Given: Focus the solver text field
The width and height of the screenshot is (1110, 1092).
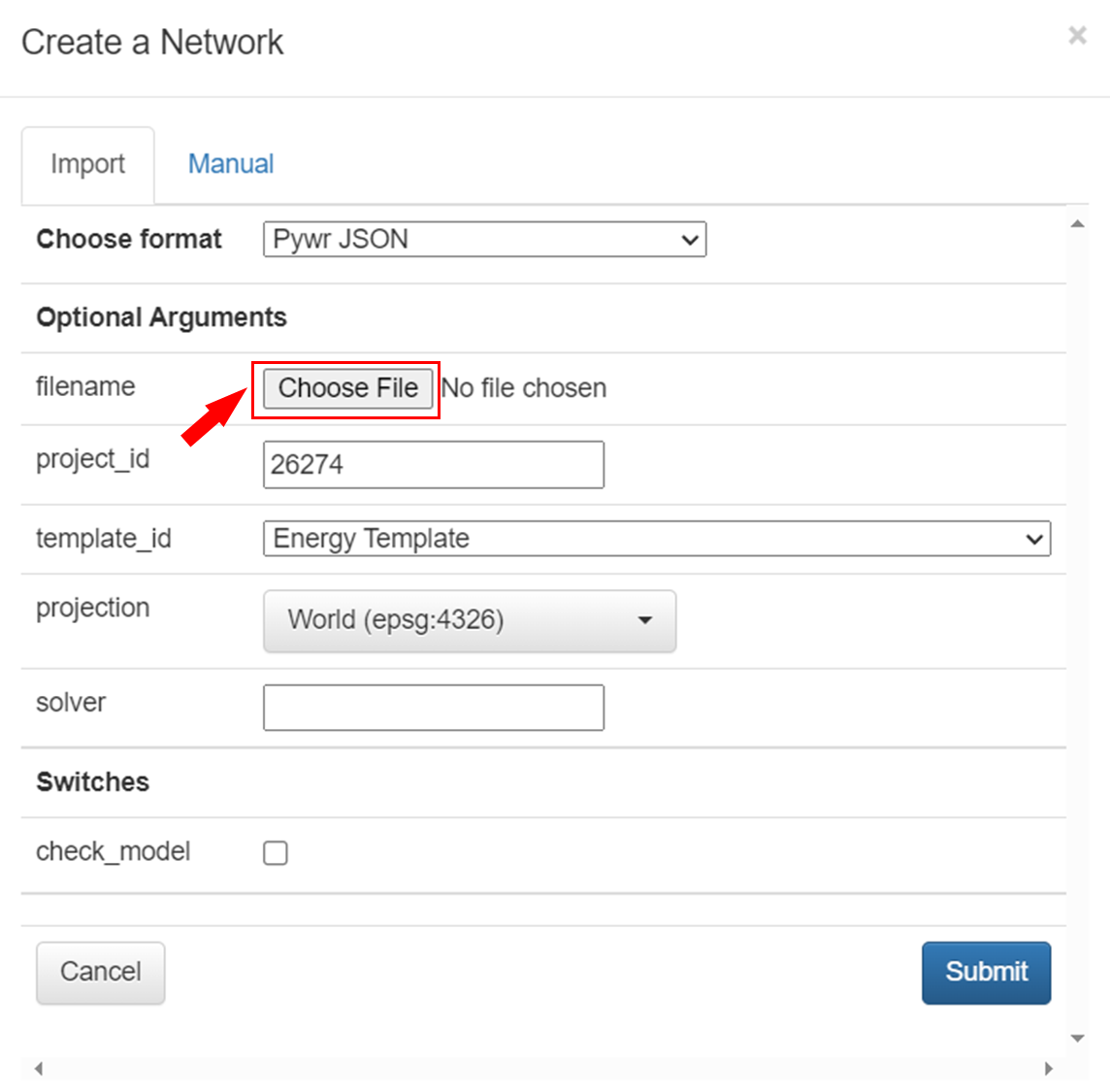Looking at the screenshot, I should (433, 708).
